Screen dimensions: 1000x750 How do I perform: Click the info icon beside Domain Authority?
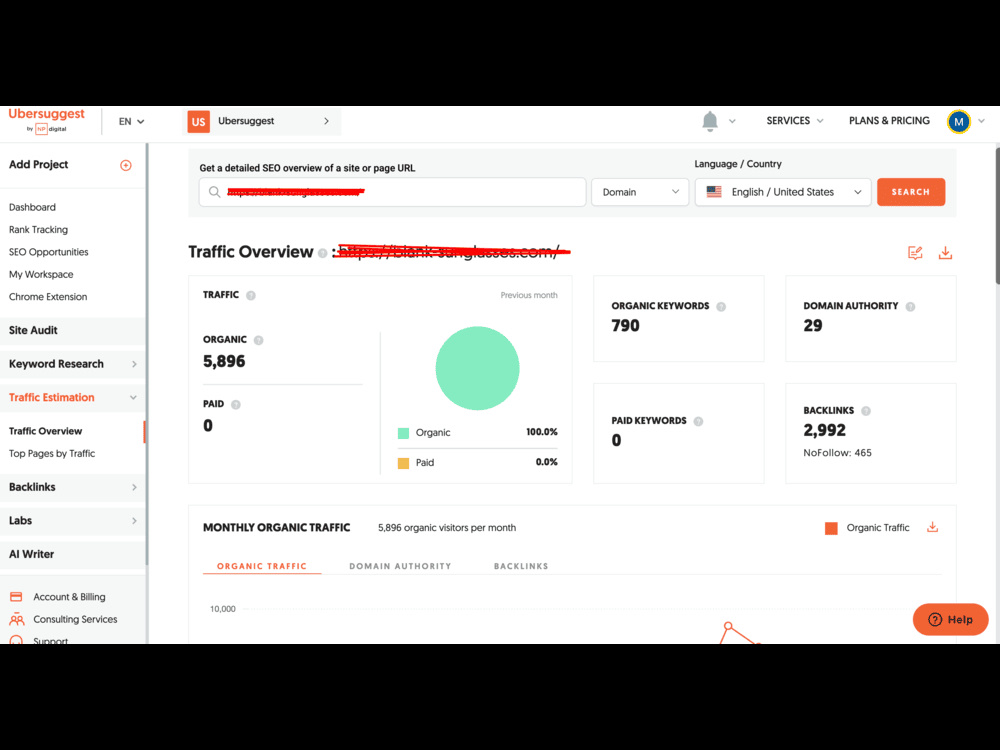(x=910, y=307)
